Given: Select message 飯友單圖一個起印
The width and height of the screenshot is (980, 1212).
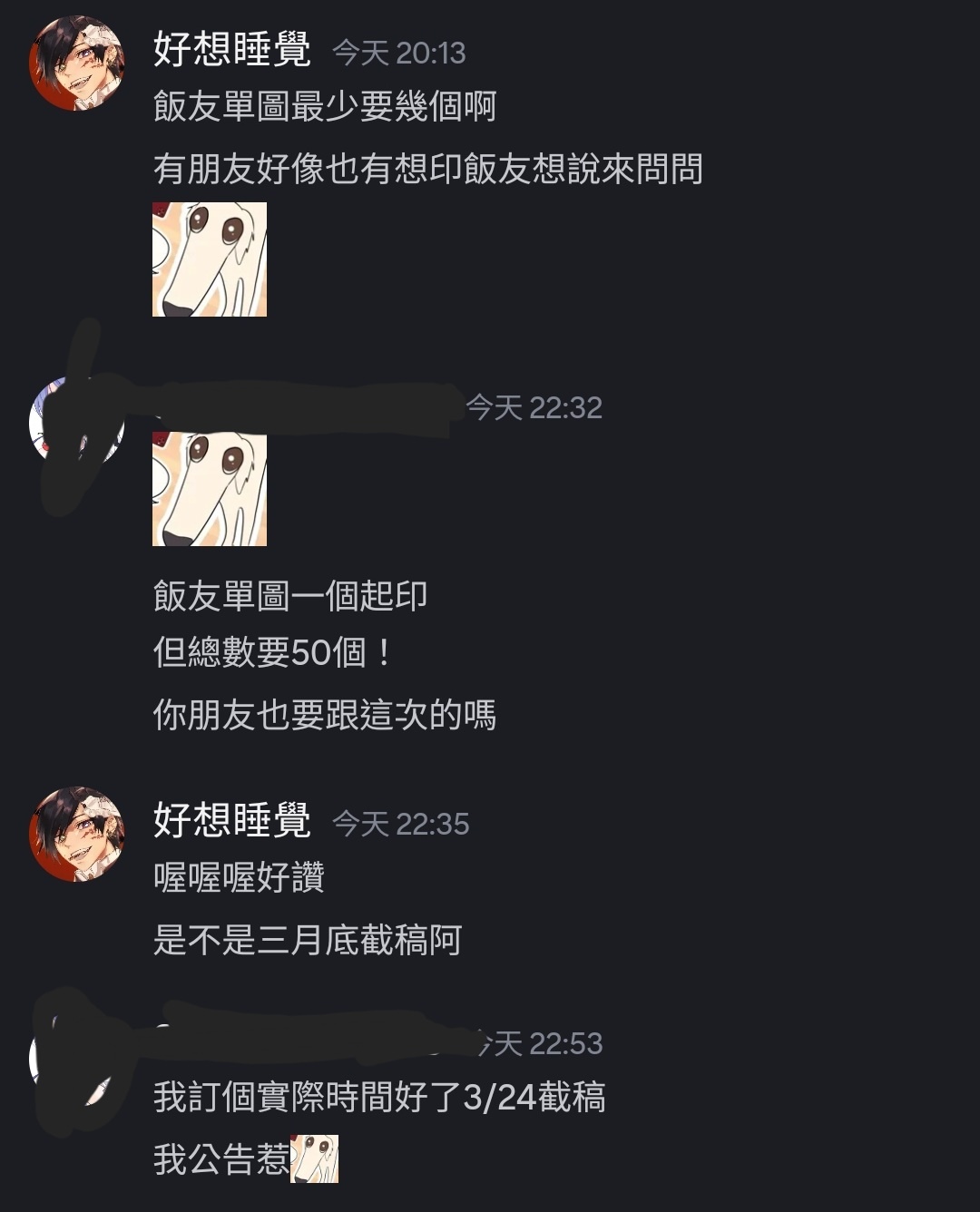Looking at the screenshot, I should click(x=290, y=596).
